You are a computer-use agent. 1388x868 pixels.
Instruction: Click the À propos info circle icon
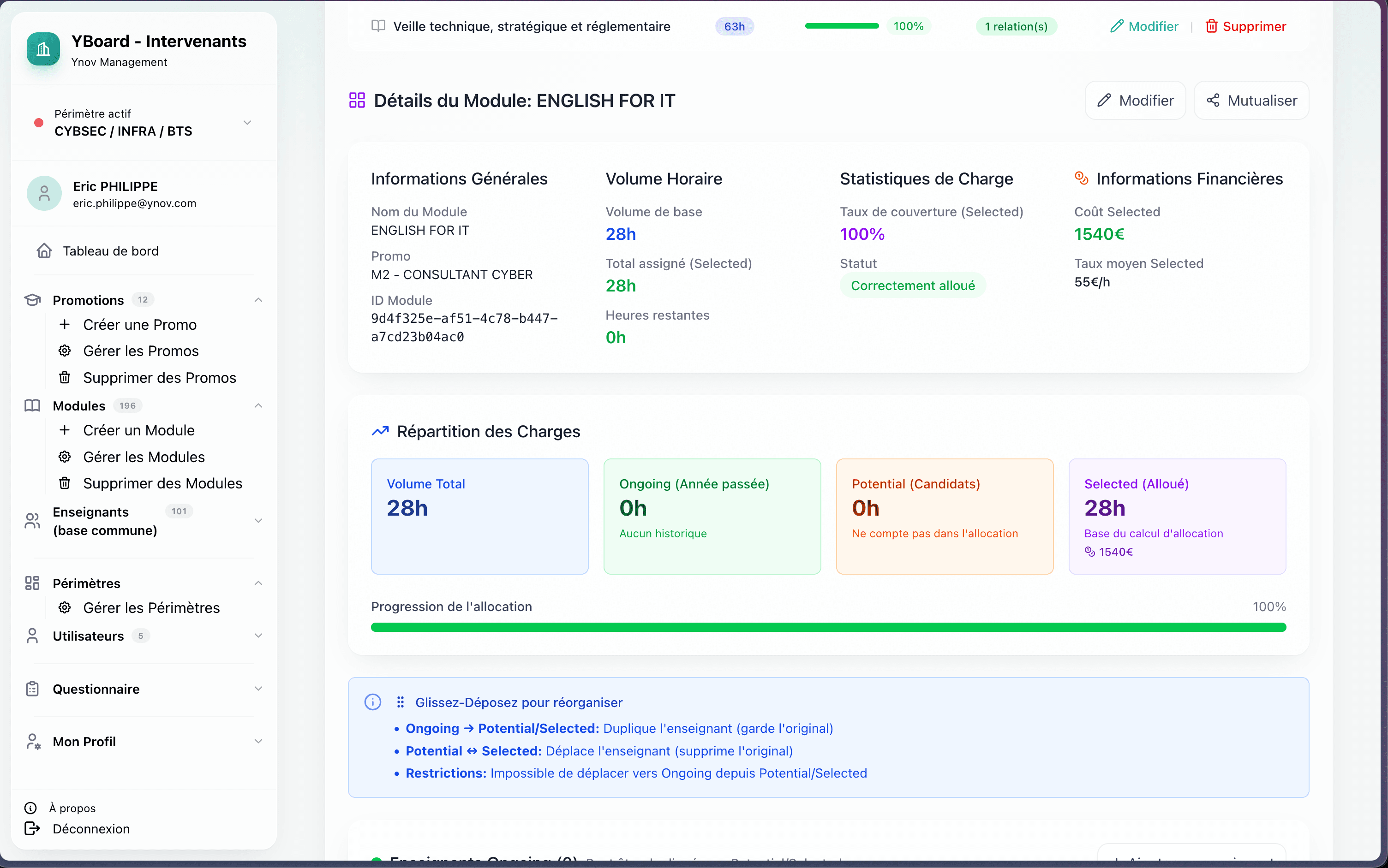tap(30, 809)
